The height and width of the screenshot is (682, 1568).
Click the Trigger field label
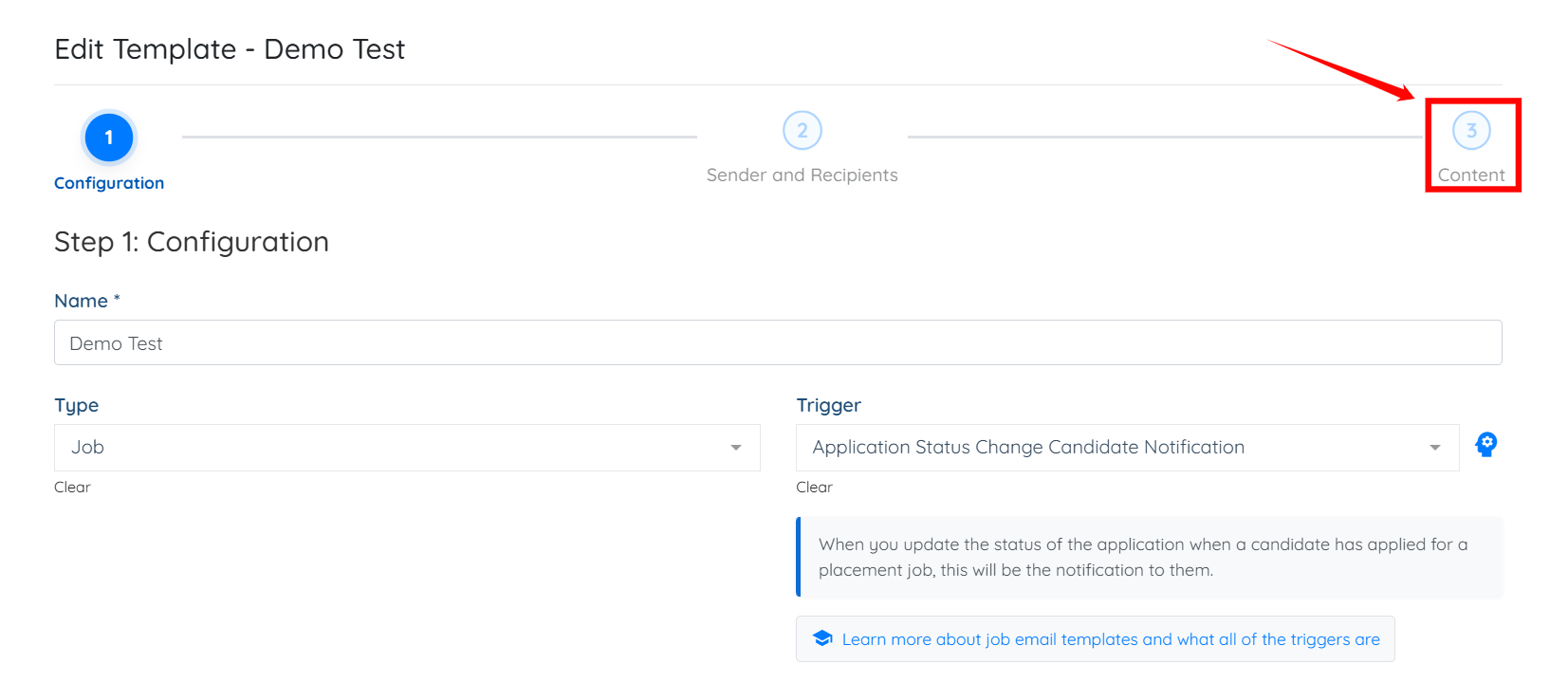pyautogui.click(x=828, y=405)
